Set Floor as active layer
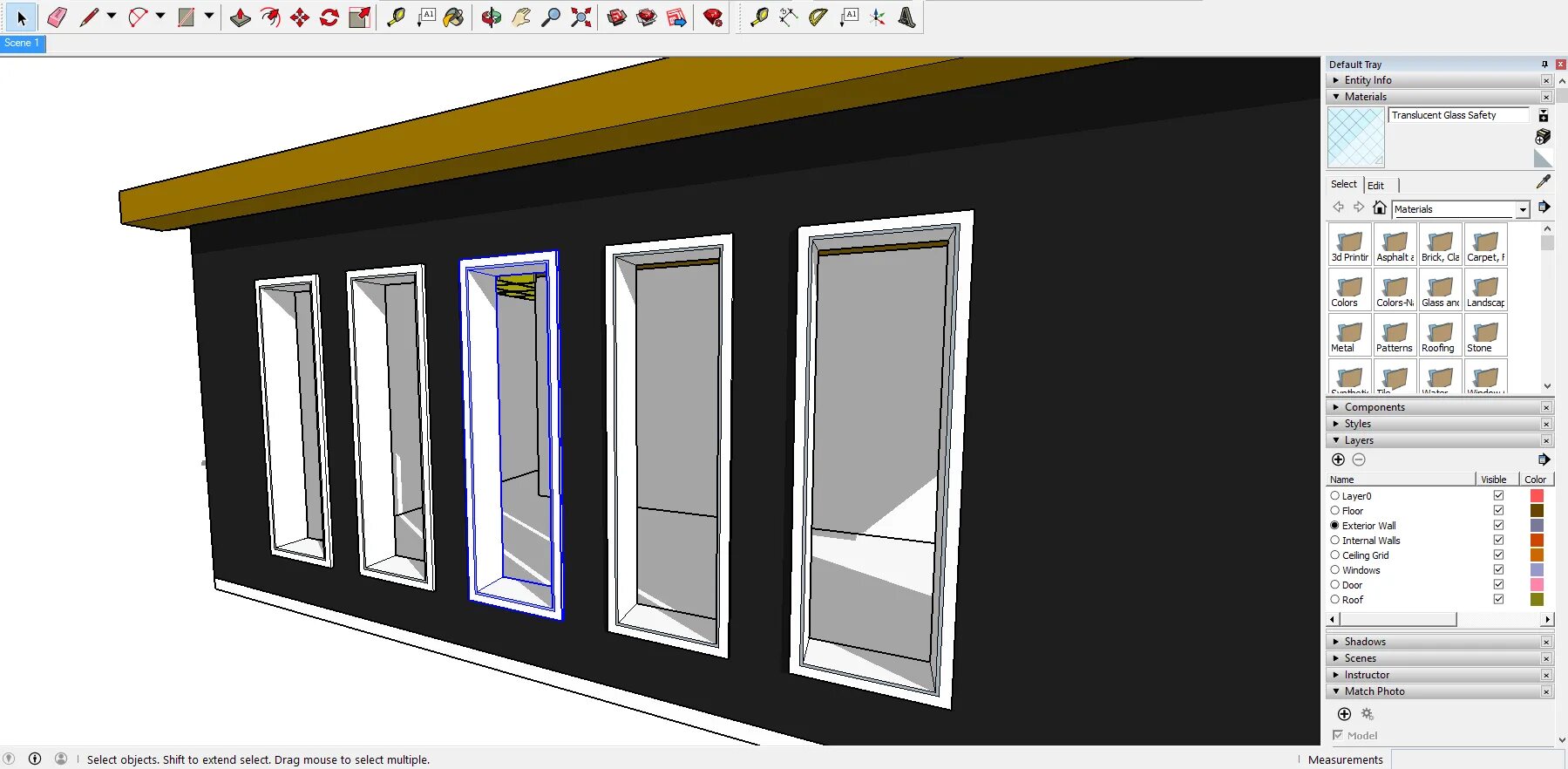Viewport: 1568px width, 769px height. click(x=1334, y=511)
